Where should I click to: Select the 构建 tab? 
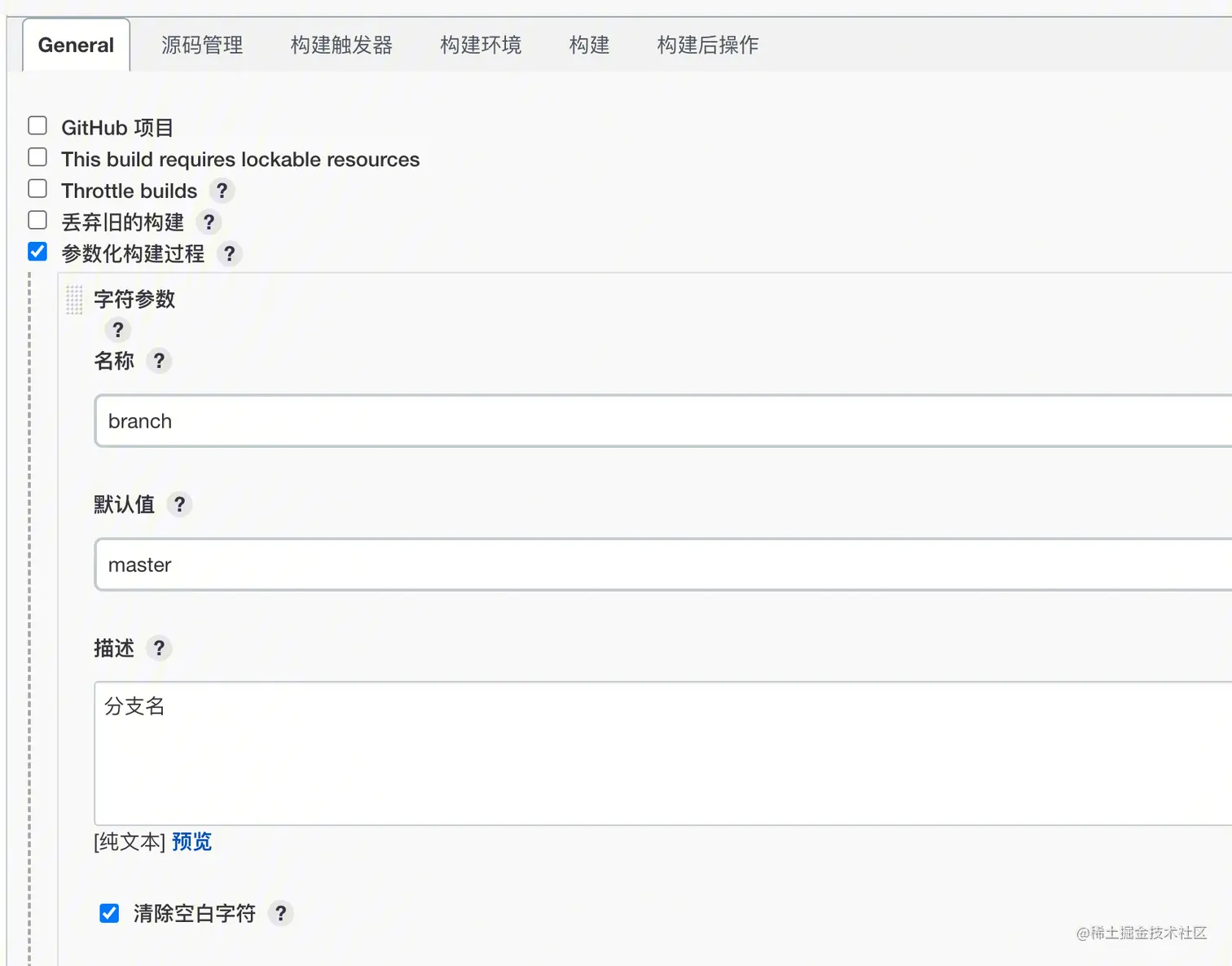(589, 45)
